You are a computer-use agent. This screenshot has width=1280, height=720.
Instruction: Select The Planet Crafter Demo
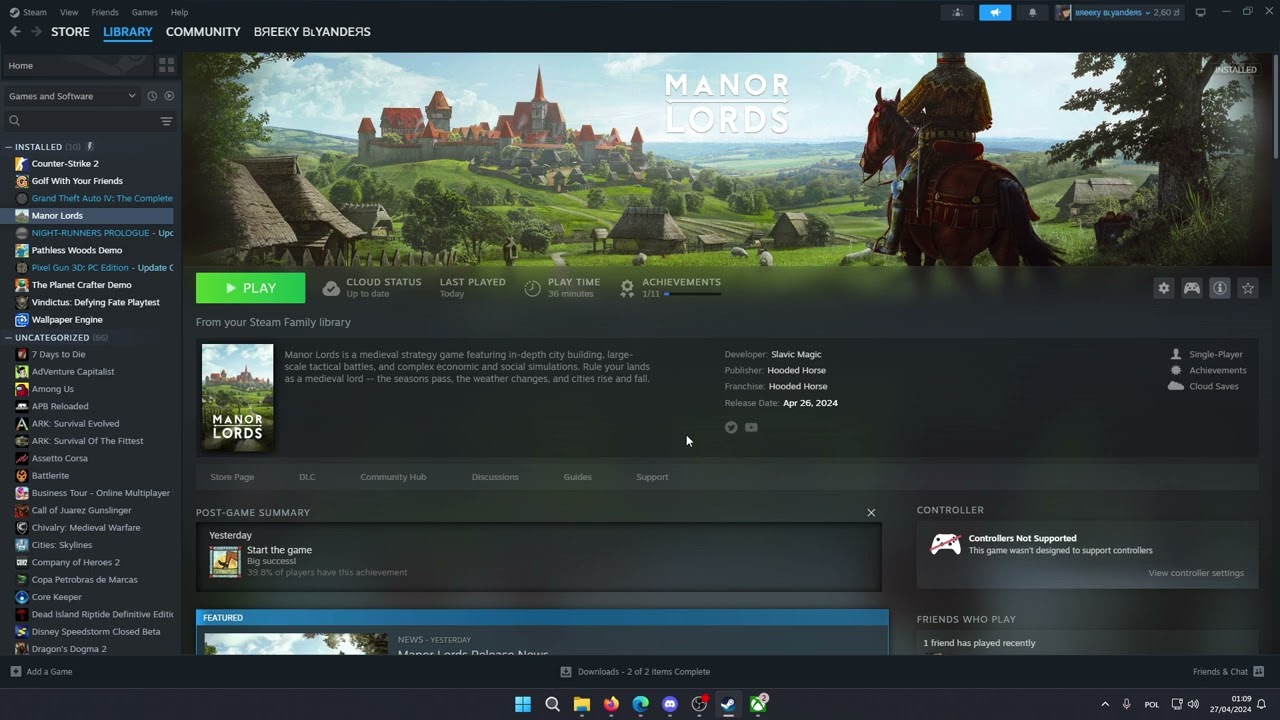(81, 285)
